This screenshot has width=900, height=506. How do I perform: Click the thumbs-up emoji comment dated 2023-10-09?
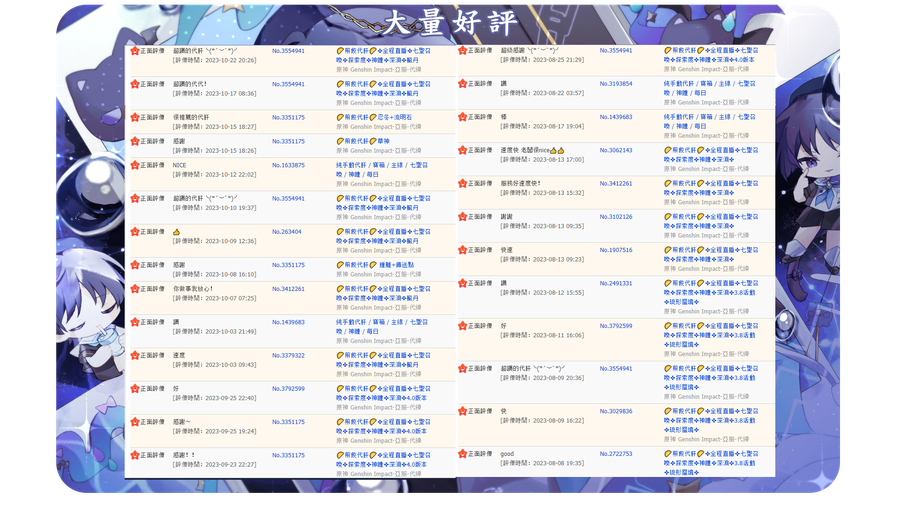tap(176, 232)
